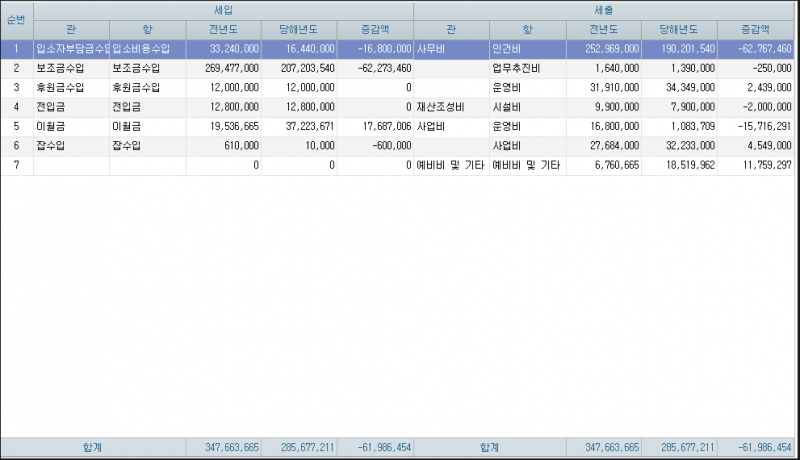Click the 17,687,006 value
Viewport: 800px width, 460px height.
pos(387,126)
